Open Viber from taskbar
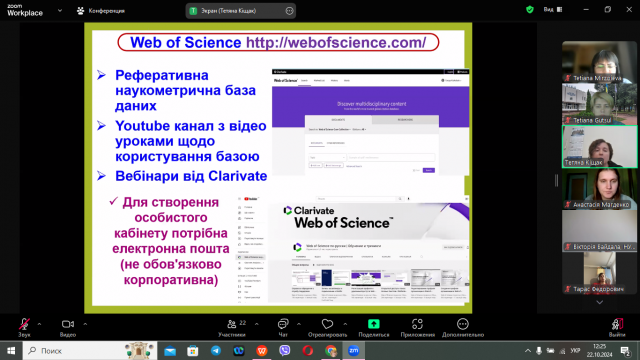640x360 pixels. [x=284, y=351]
